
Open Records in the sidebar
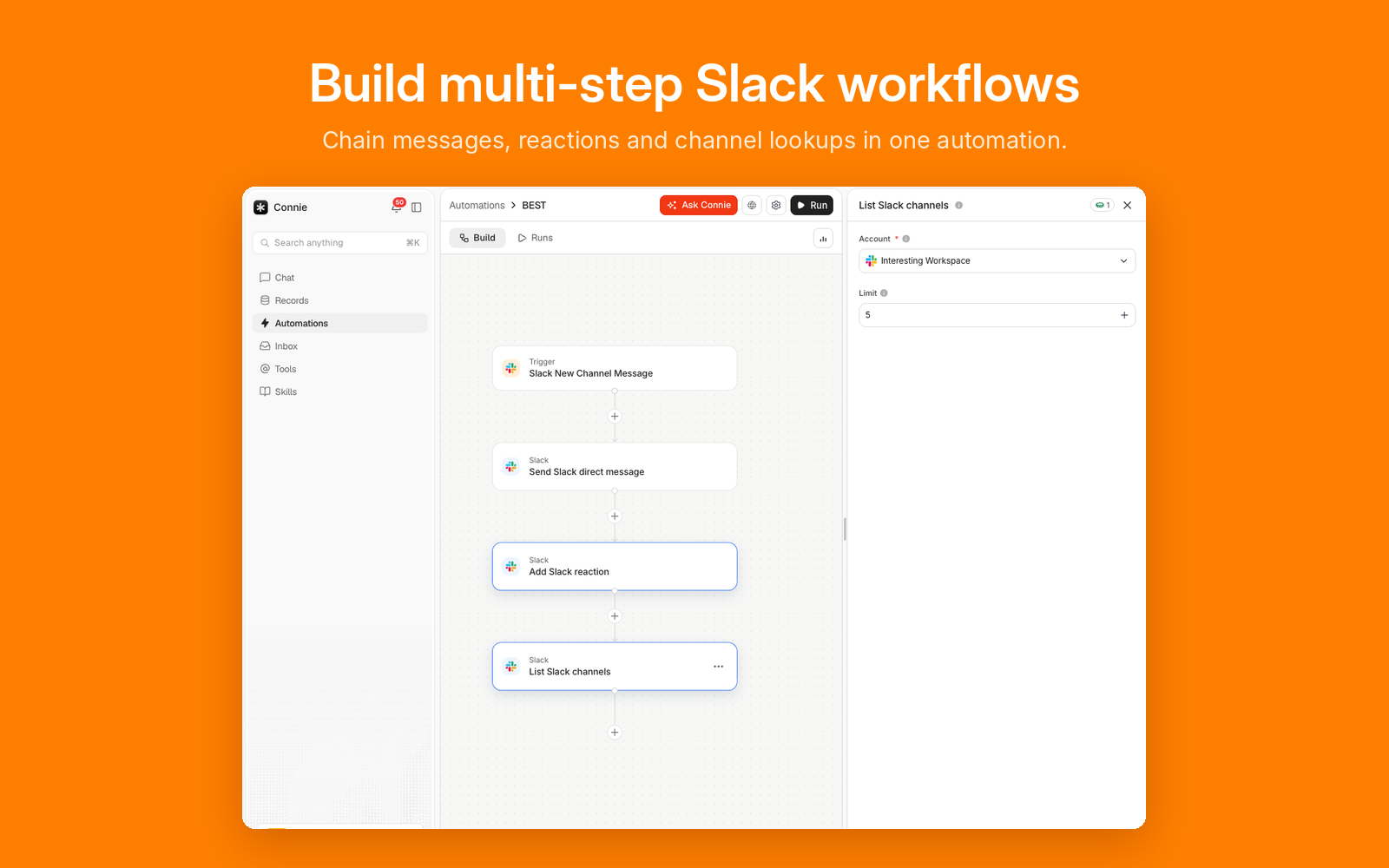pos(339,300)
